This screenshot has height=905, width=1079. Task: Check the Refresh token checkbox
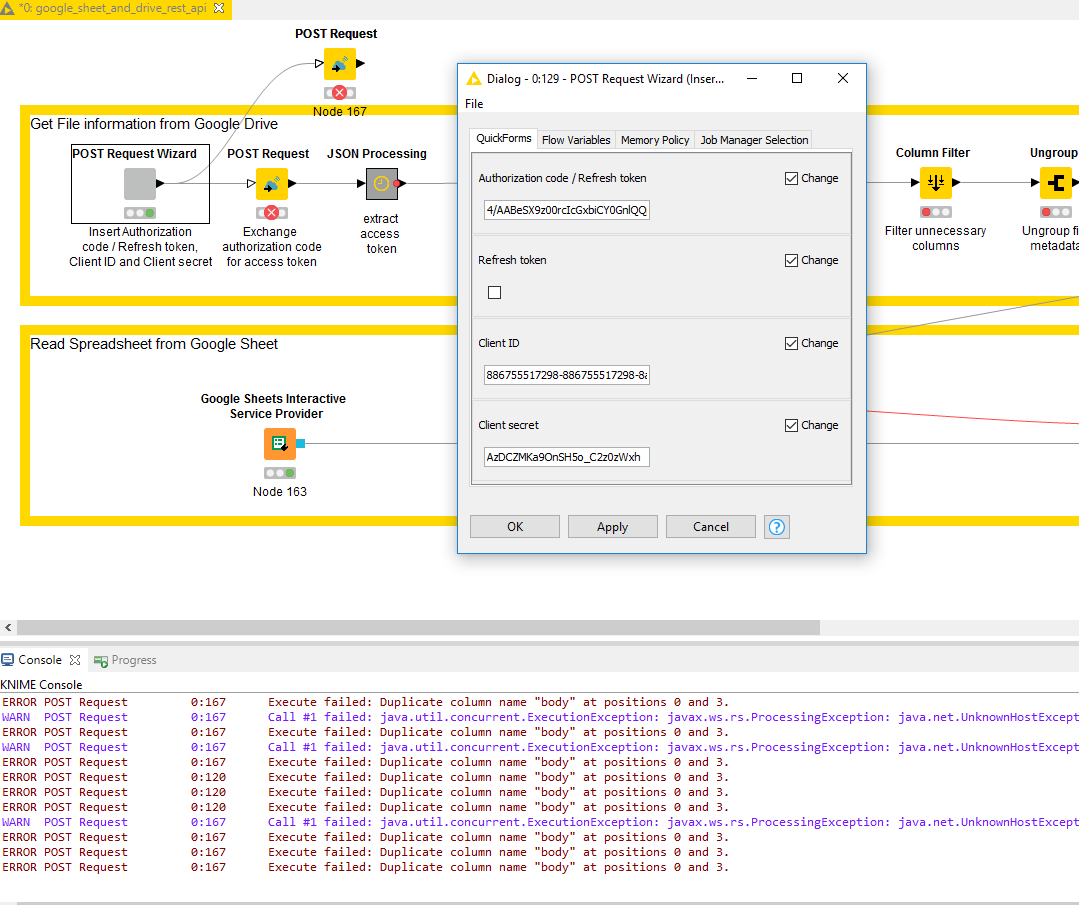pos(494,293)
